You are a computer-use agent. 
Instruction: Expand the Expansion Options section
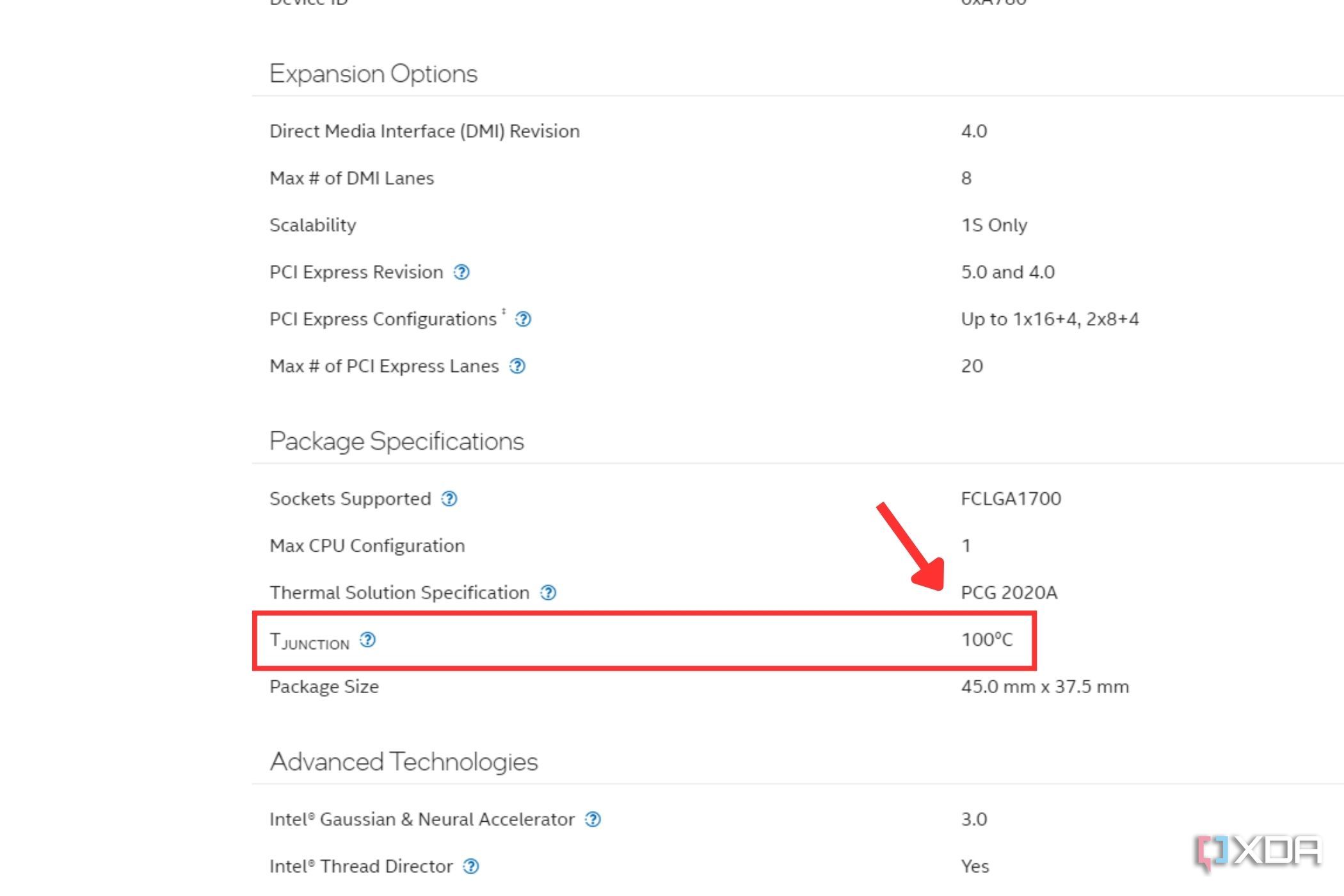click(373, 73)
